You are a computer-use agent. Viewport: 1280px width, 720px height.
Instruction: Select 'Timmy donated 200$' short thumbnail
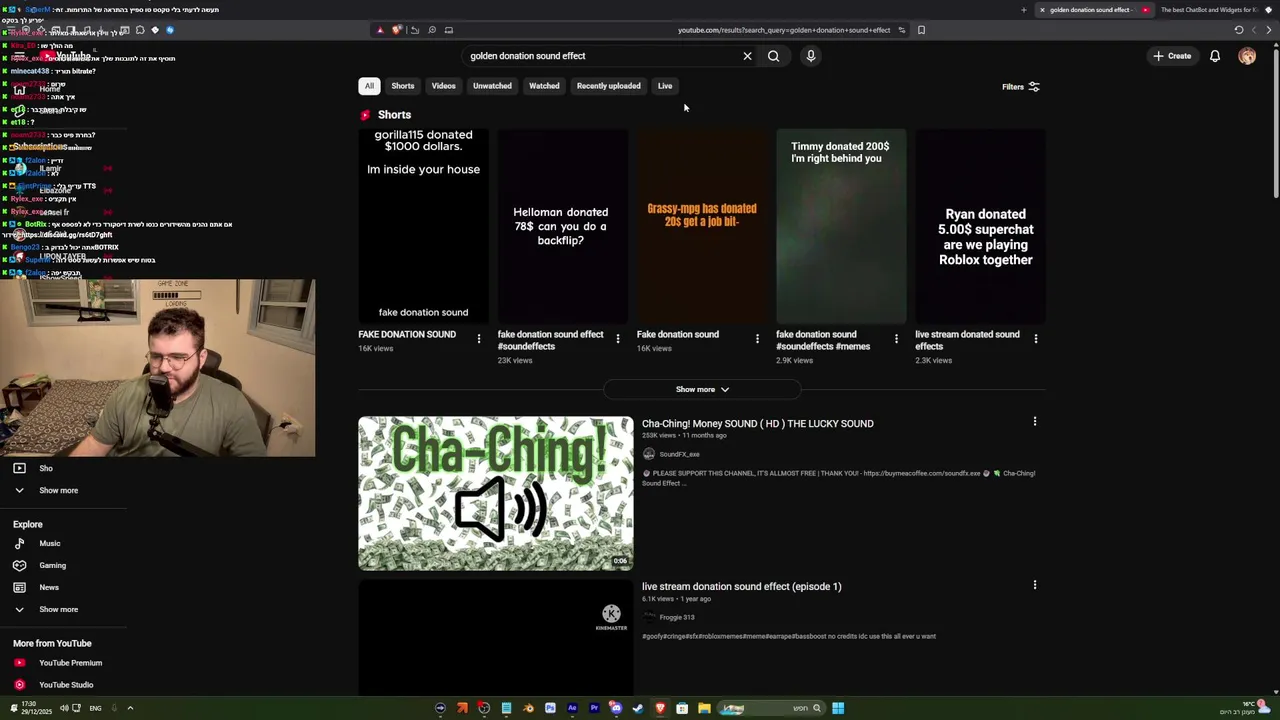tap(841, 226)
